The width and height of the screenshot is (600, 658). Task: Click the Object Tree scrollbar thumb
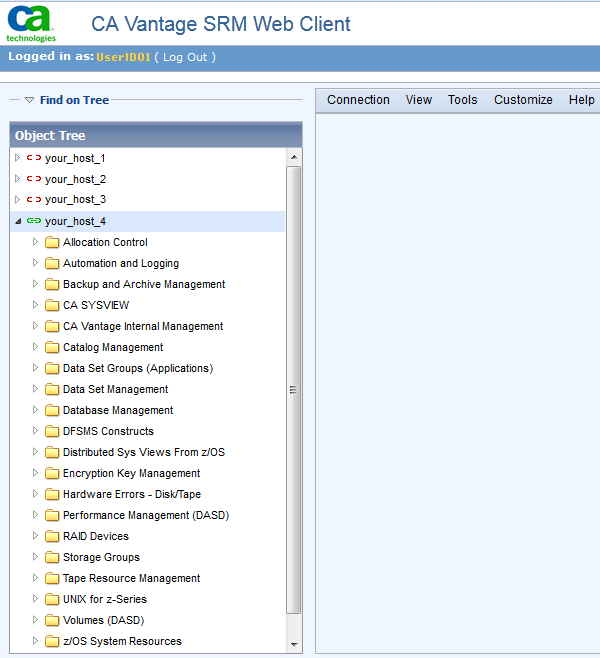[x=294, y=390]
